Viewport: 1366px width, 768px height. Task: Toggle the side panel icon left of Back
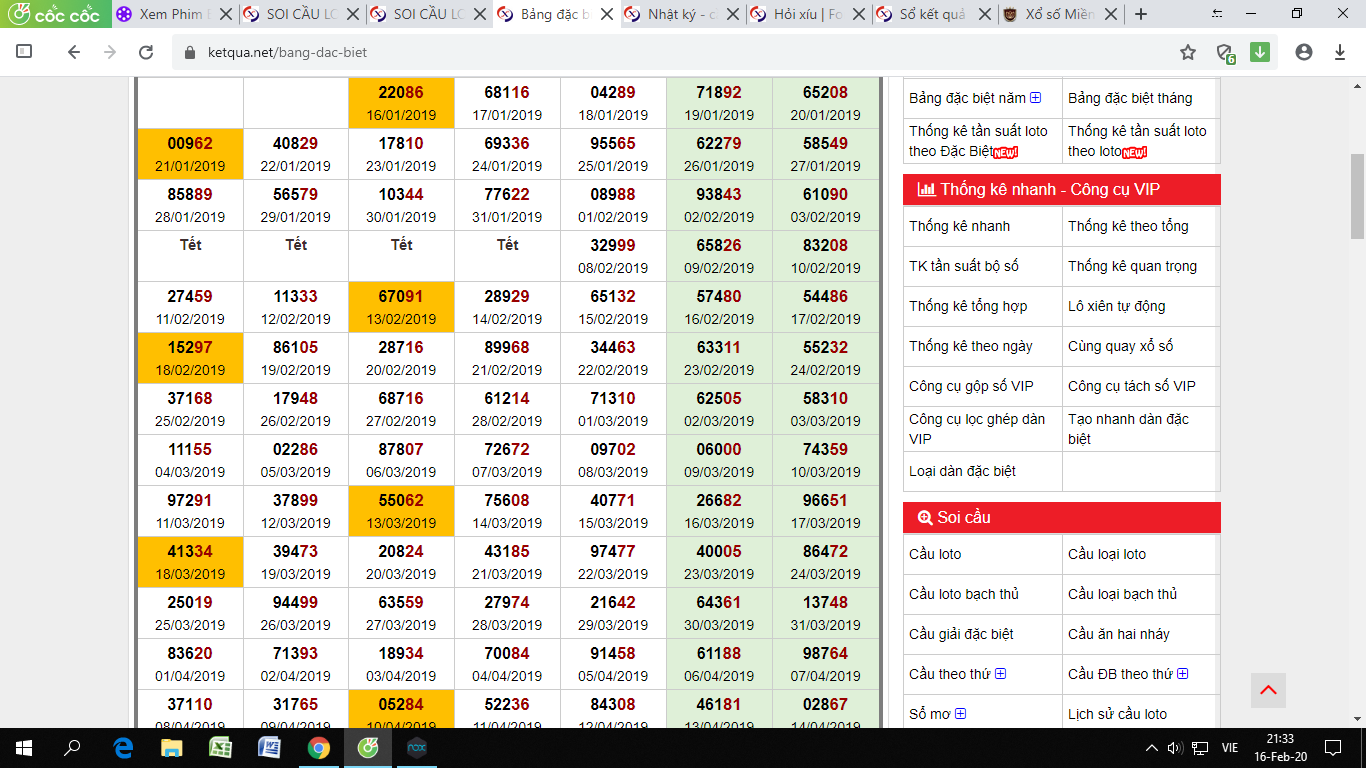[x=25, y=52]
